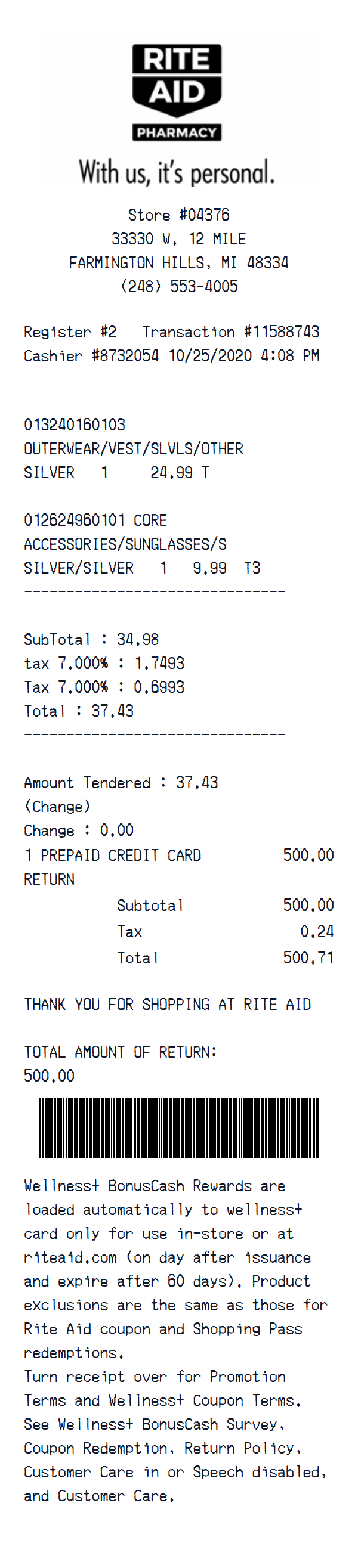This screenshot has height=1568, width=358.
Task: Click the OUTERWEAR/VEST/SLVLS/OTHER item description
Action: 133,448
